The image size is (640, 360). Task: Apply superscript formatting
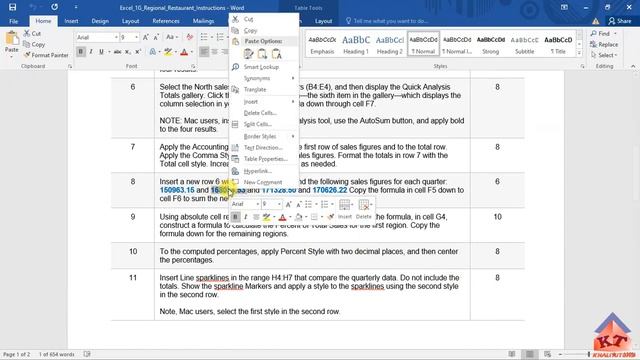pos(138,52)
